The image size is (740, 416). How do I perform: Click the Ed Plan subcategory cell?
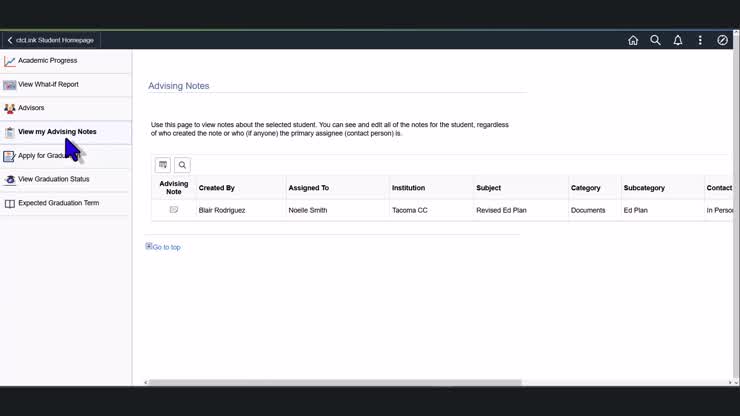636,210
